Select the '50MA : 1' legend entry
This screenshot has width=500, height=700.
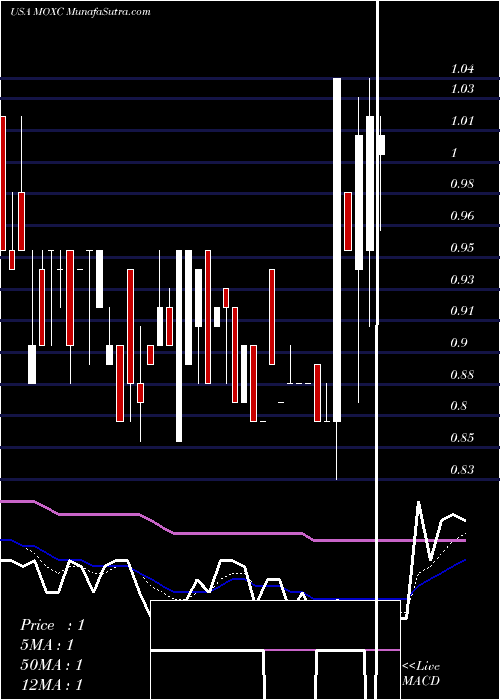tap(51, 665)
